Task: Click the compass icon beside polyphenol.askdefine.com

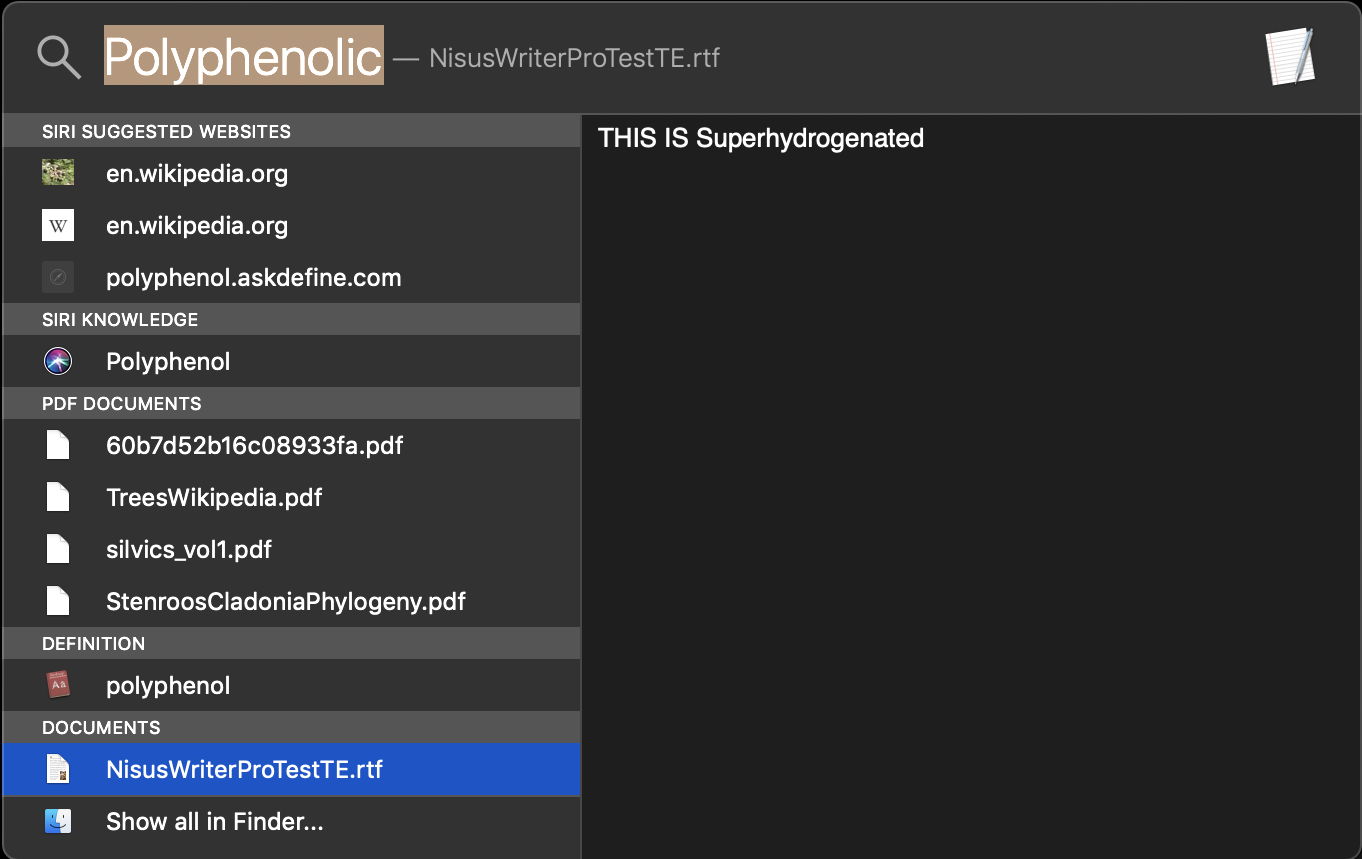Action: click(x=58, y=277)
